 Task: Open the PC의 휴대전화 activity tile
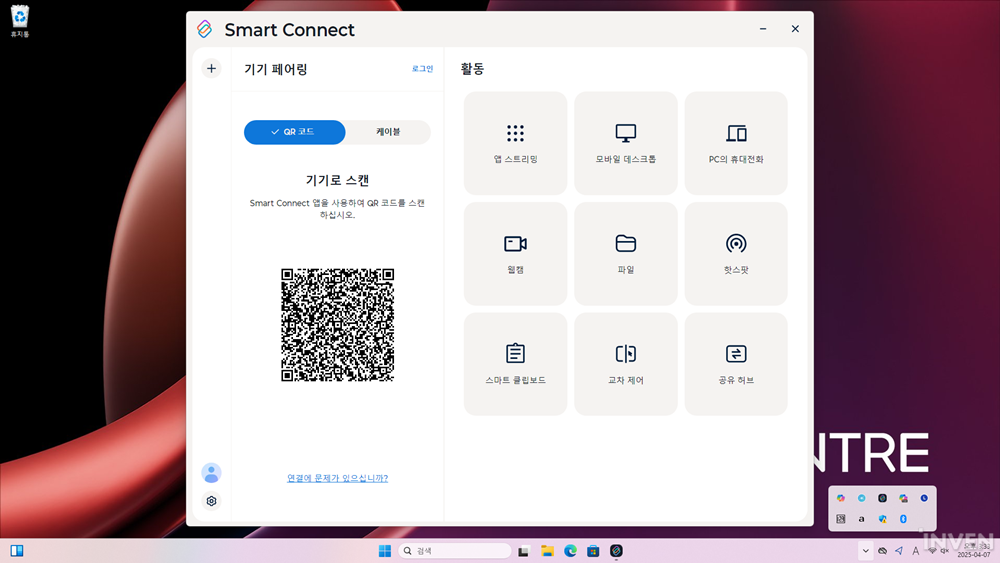coord(736,143)
